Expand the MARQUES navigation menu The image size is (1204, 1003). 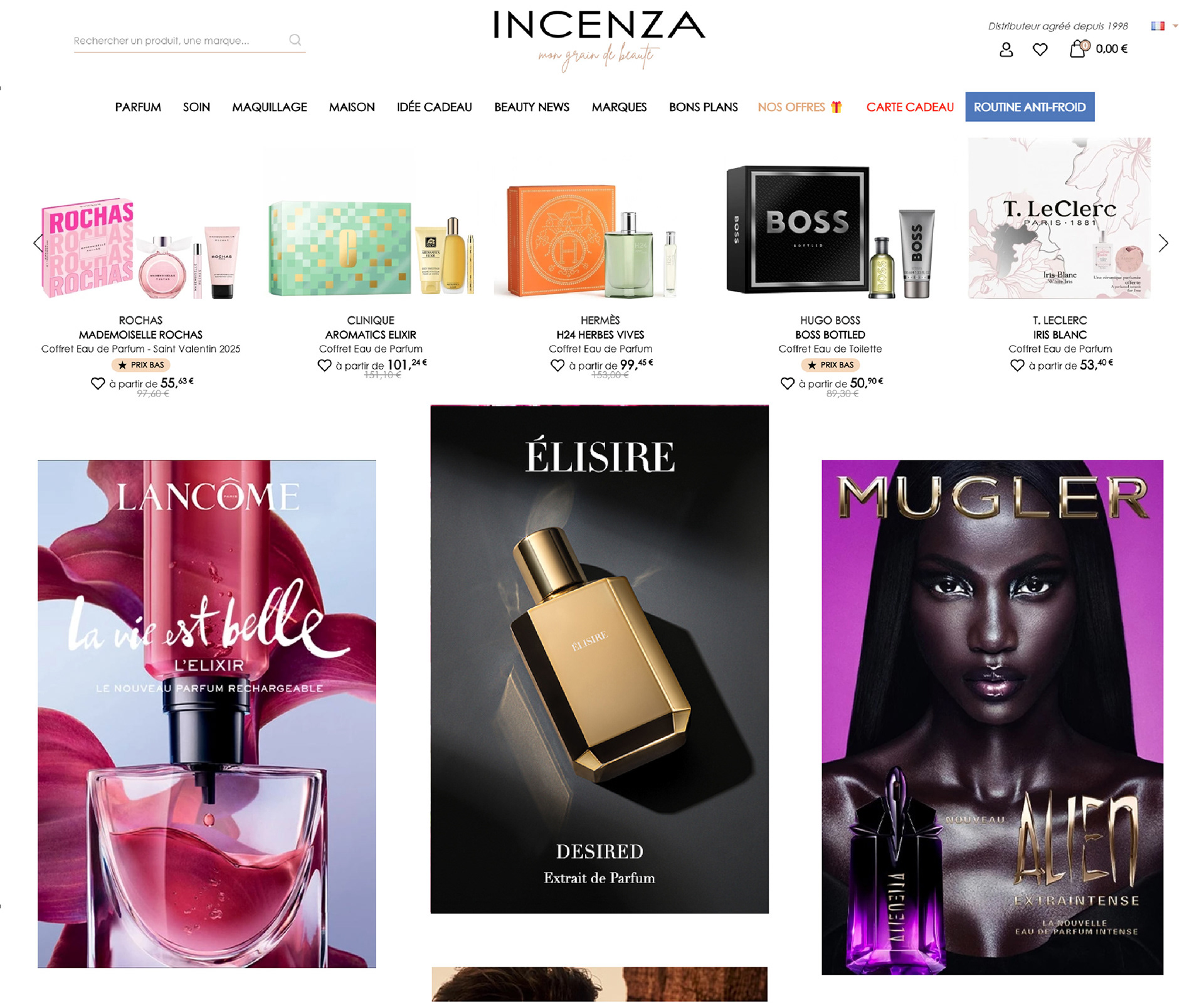coord(619,107)
